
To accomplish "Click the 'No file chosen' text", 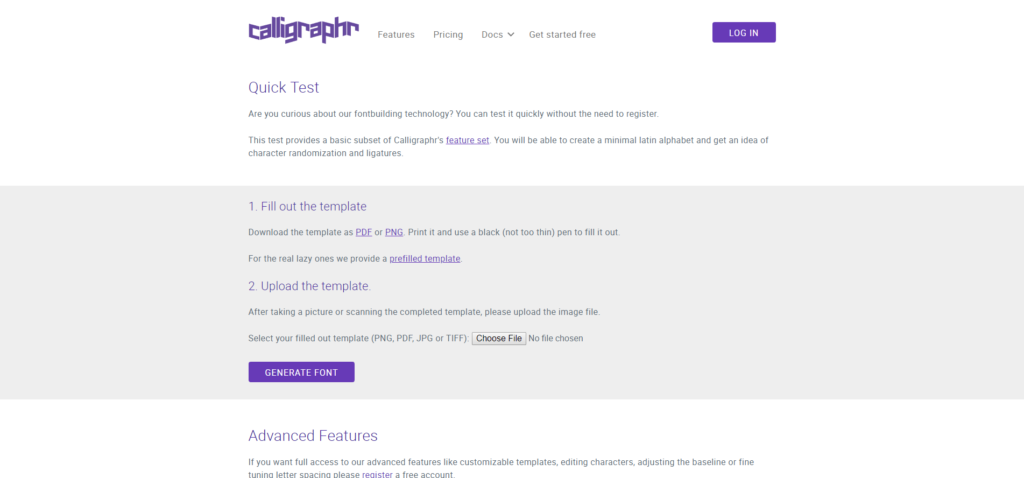I will (x=556, y=338).
